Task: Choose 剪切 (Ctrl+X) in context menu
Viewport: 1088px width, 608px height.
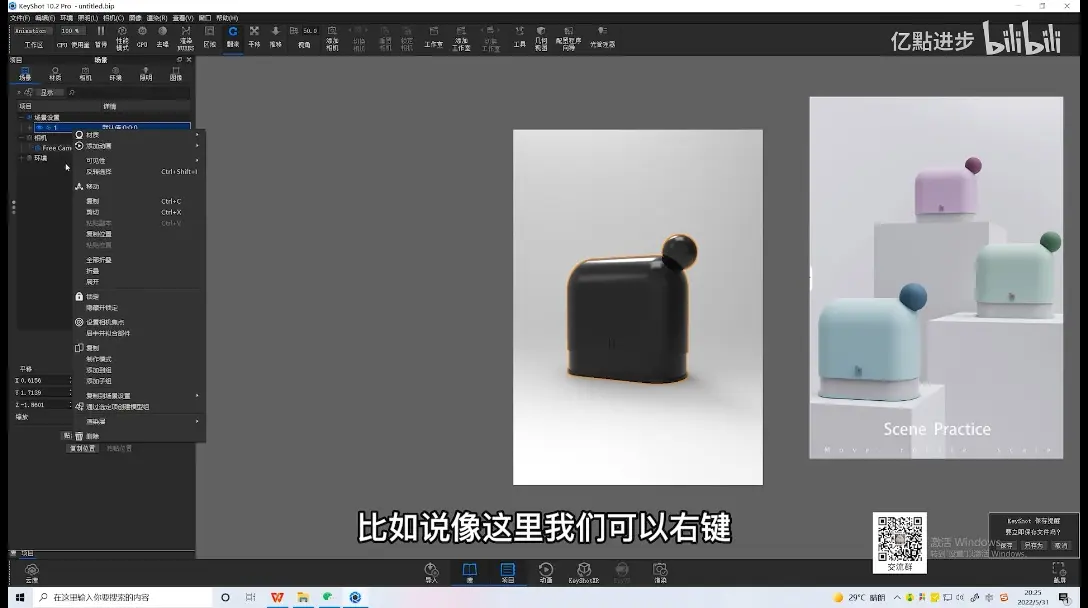Action: pyautogui.click(x=137, y=212)
